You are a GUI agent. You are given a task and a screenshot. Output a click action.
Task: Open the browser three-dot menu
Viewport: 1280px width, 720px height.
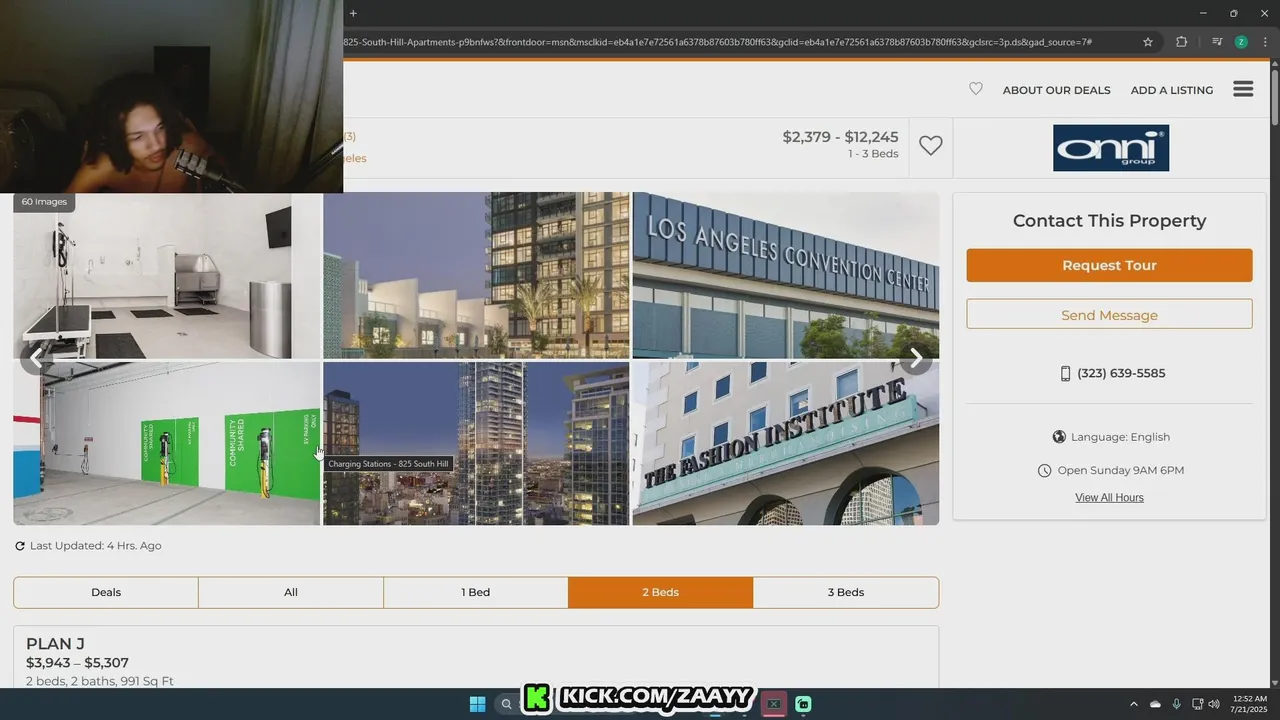pyautogui.click(x=1265, y=42)
